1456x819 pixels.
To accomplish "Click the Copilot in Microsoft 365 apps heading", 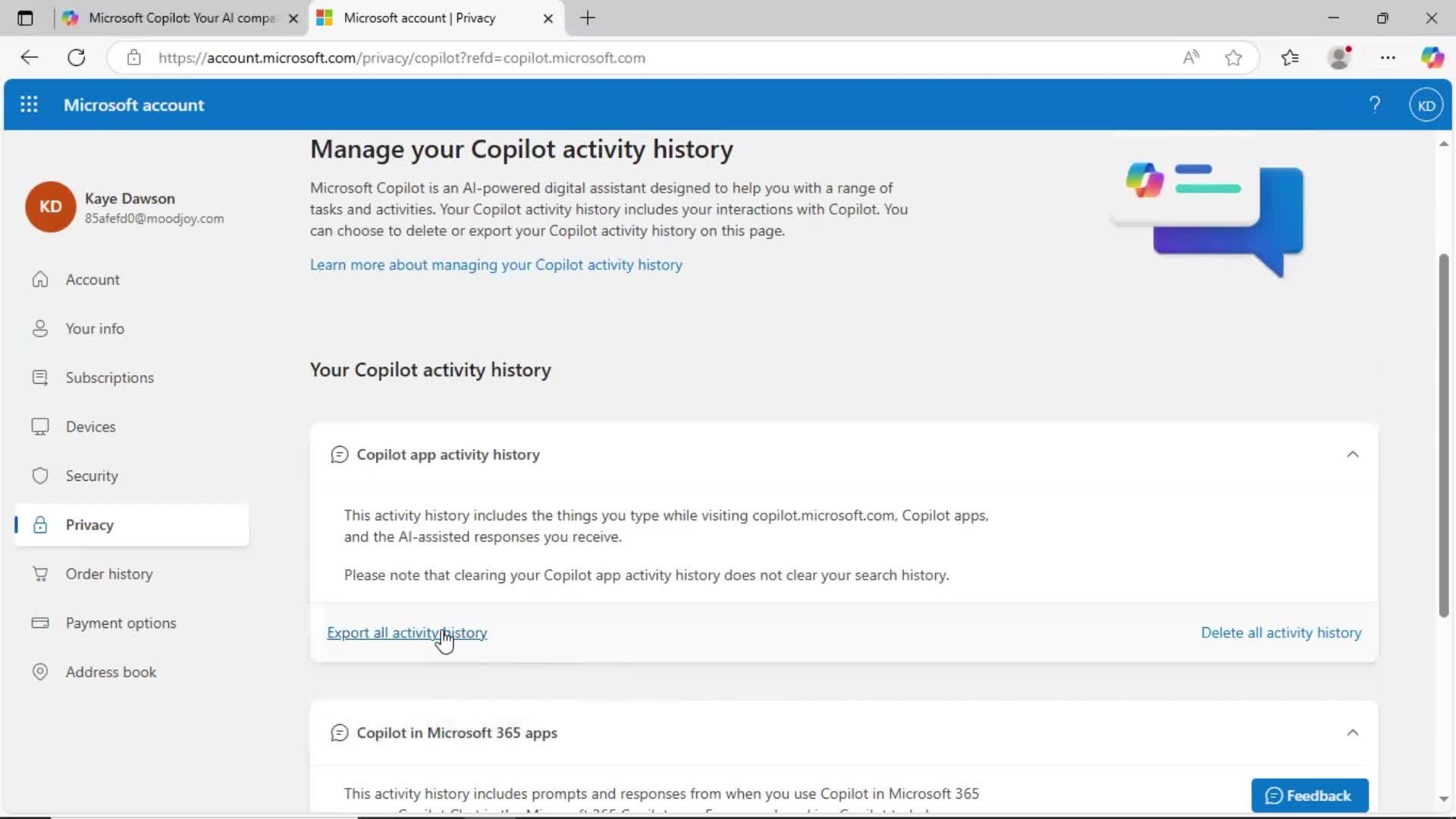I will [457, 733].
